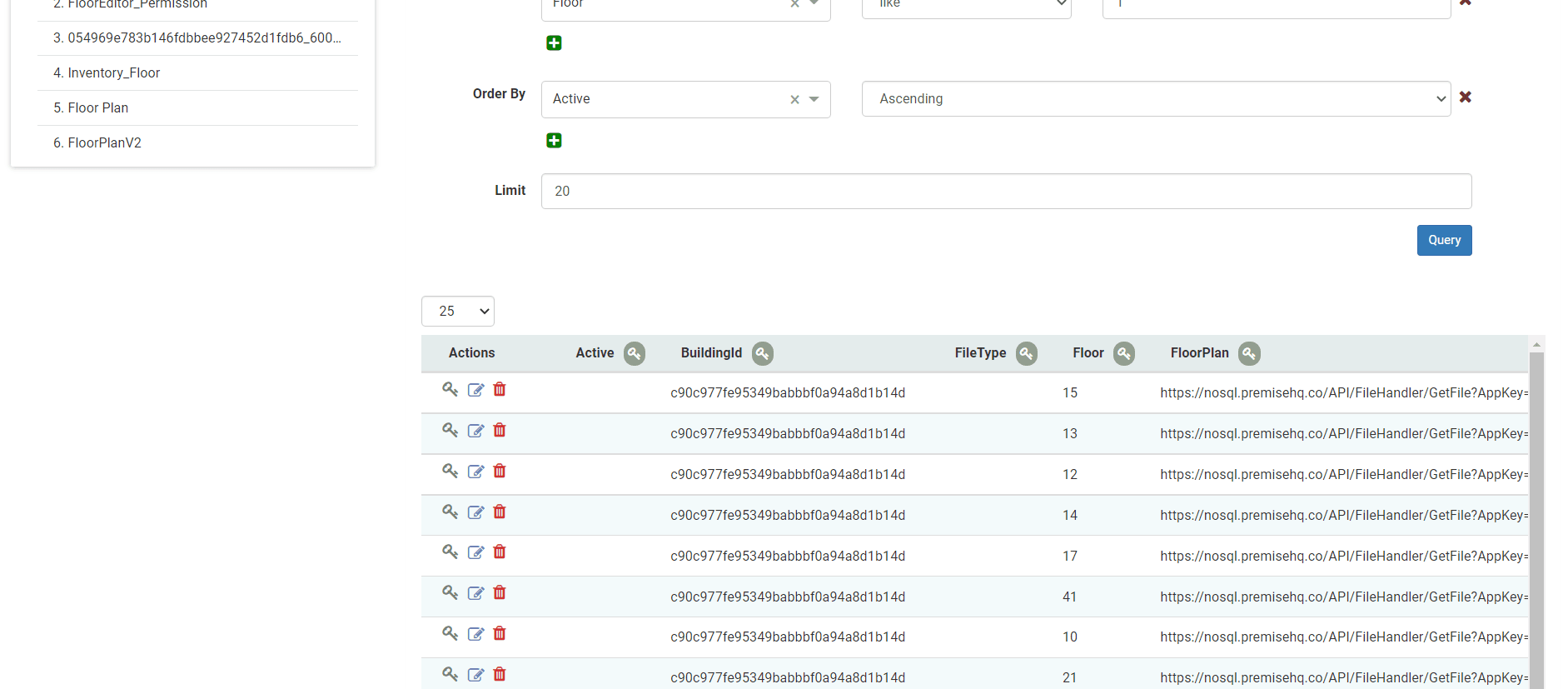View details of the Floor 15 row

click(450, 389)
